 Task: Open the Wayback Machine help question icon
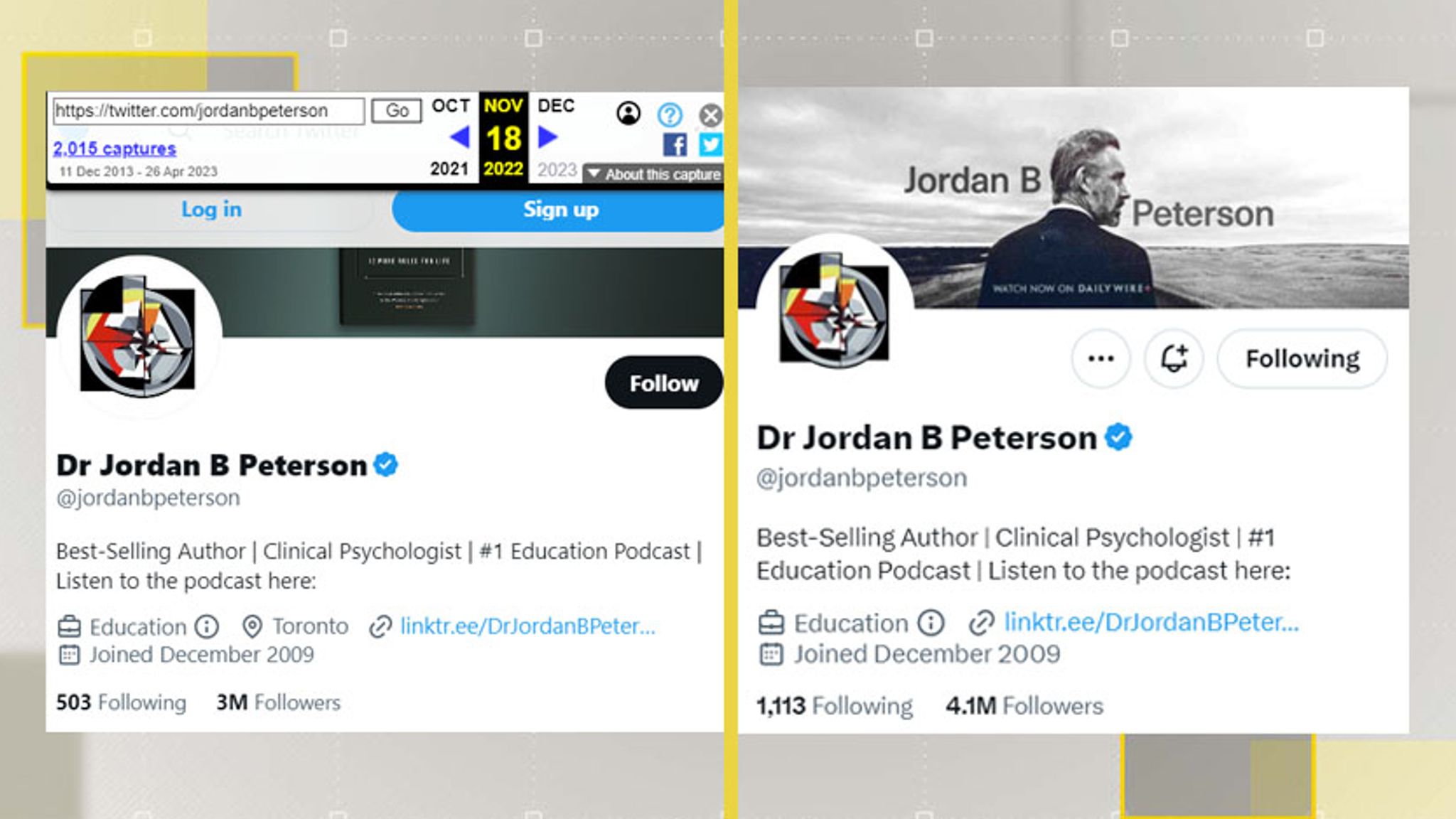click(x=670, y=114)
